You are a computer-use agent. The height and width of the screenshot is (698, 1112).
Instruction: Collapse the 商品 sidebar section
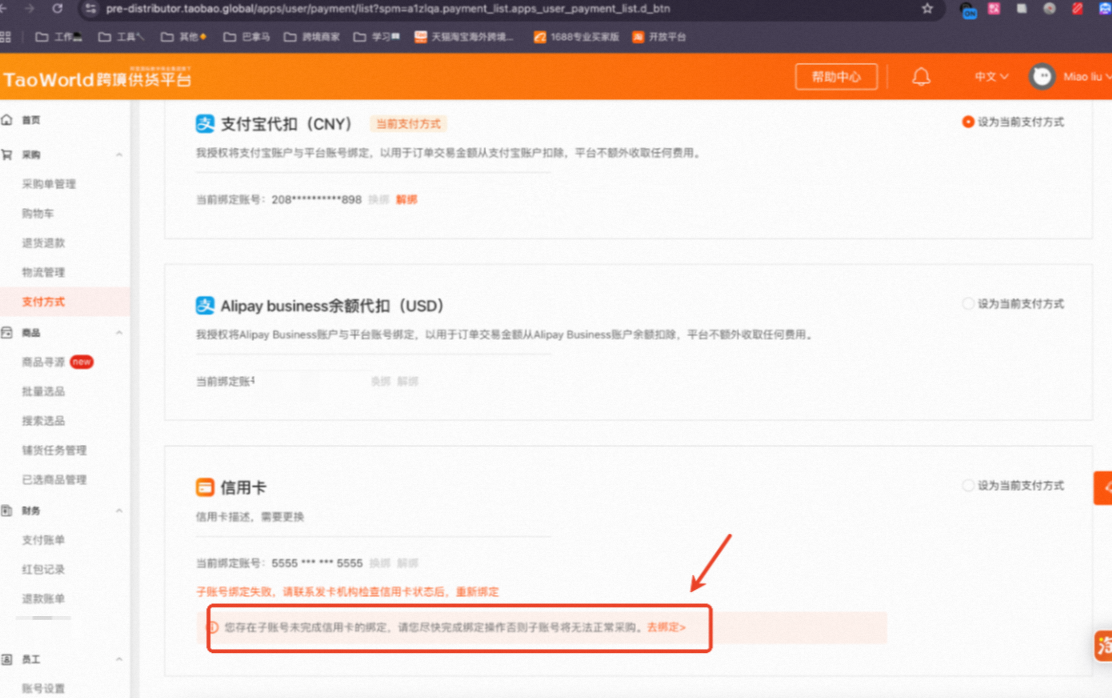(x=119, y=333)
